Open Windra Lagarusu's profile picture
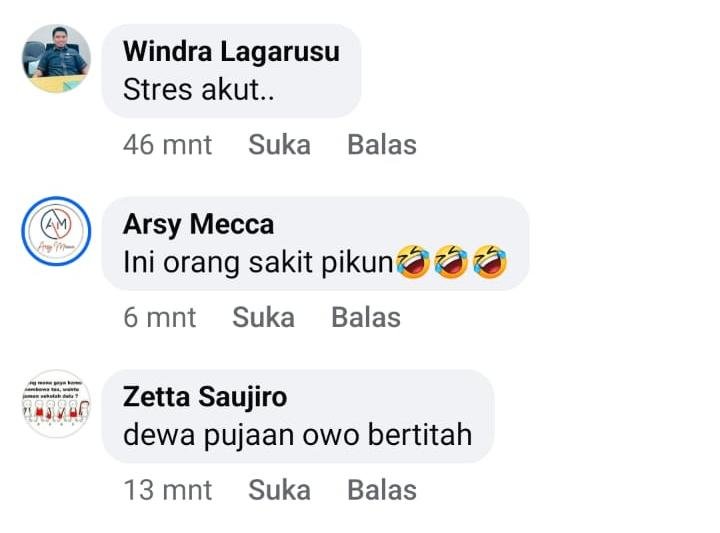 tap(56, 58)
